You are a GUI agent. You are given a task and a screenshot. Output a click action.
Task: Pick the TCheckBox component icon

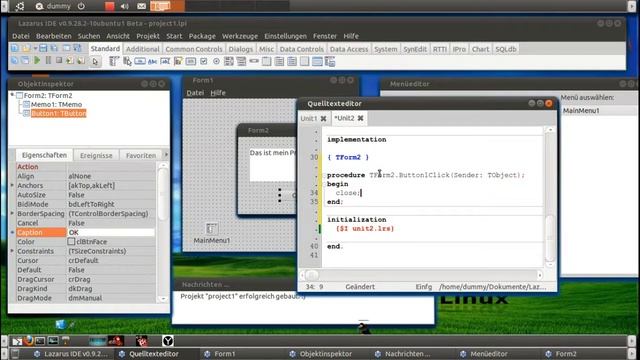pyautogui.click(x=204, y=62)
